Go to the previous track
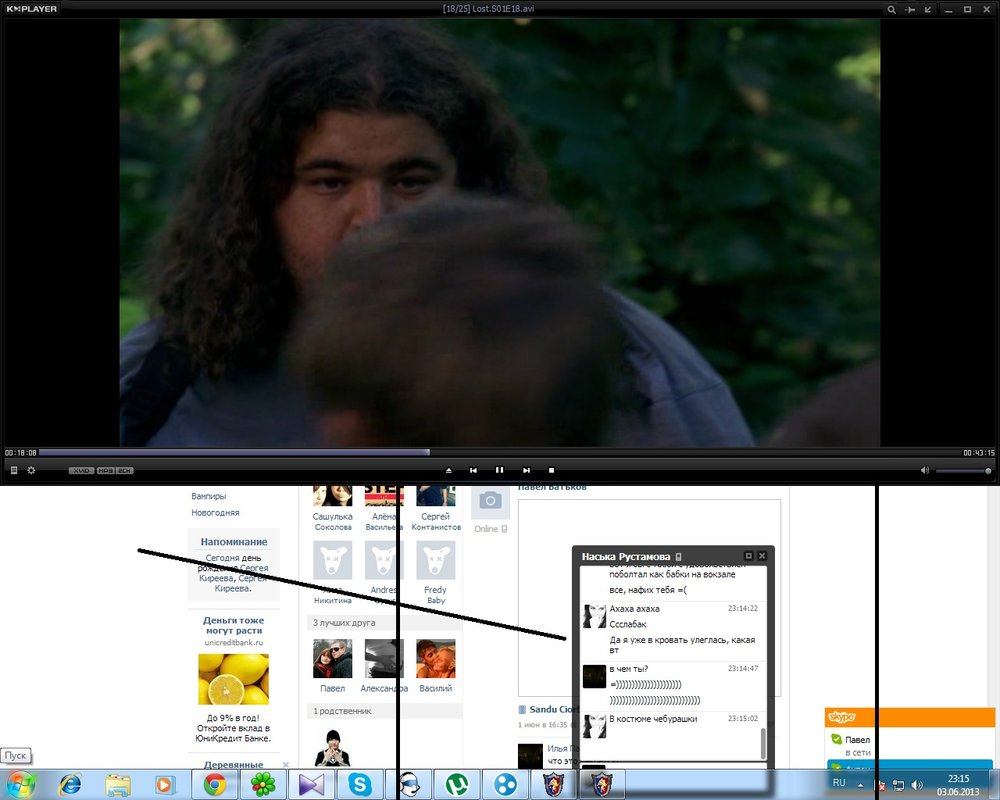Screen dimensions: 1000x800 click(473, 470)
